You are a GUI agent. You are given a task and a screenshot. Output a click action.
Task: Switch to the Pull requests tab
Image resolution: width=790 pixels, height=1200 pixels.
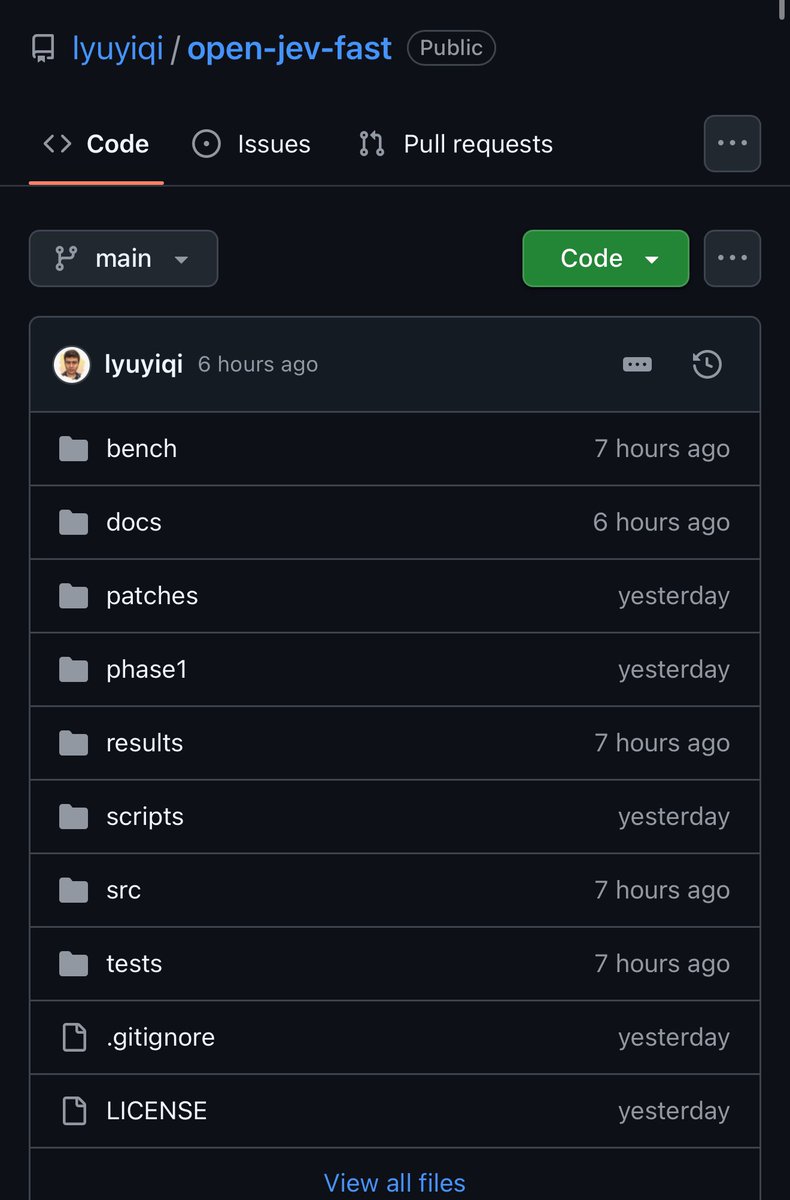point(455,144)
